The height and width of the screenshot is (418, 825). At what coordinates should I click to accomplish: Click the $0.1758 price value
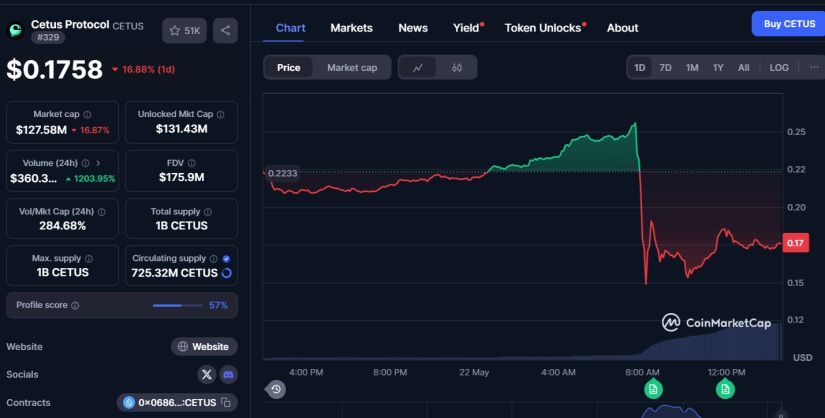pyautogui.click(x=55, y=69)
